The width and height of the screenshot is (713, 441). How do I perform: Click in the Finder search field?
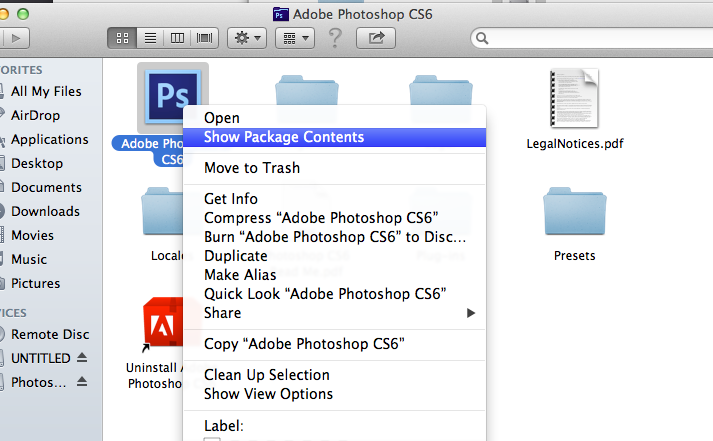click(596, 38)
